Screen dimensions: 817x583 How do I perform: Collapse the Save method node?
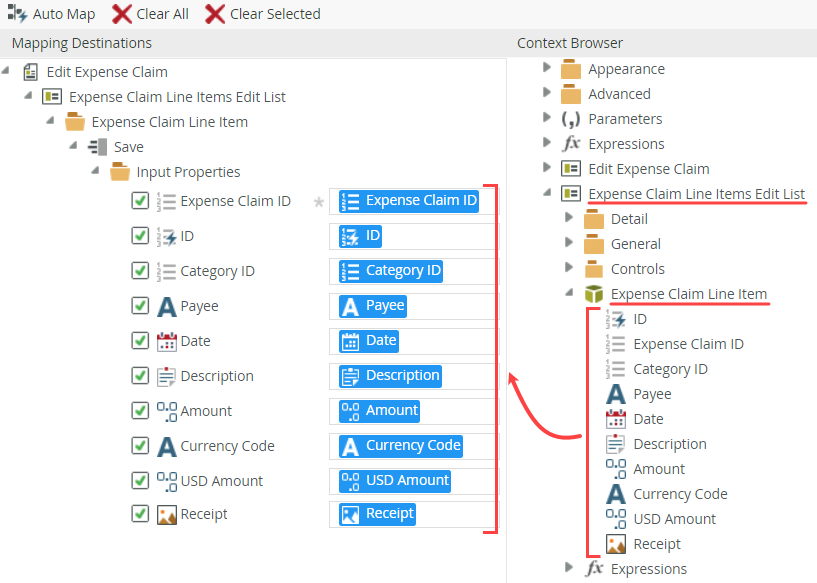click(73, 145)
